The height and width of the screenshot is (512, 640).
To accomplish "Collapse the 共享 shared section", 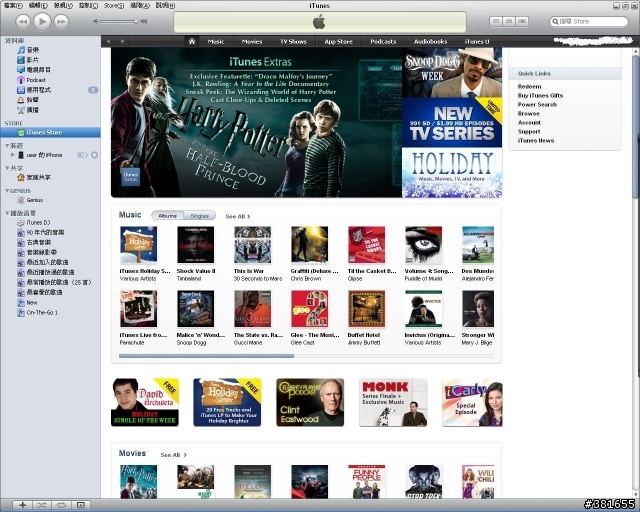I will 7,168.
